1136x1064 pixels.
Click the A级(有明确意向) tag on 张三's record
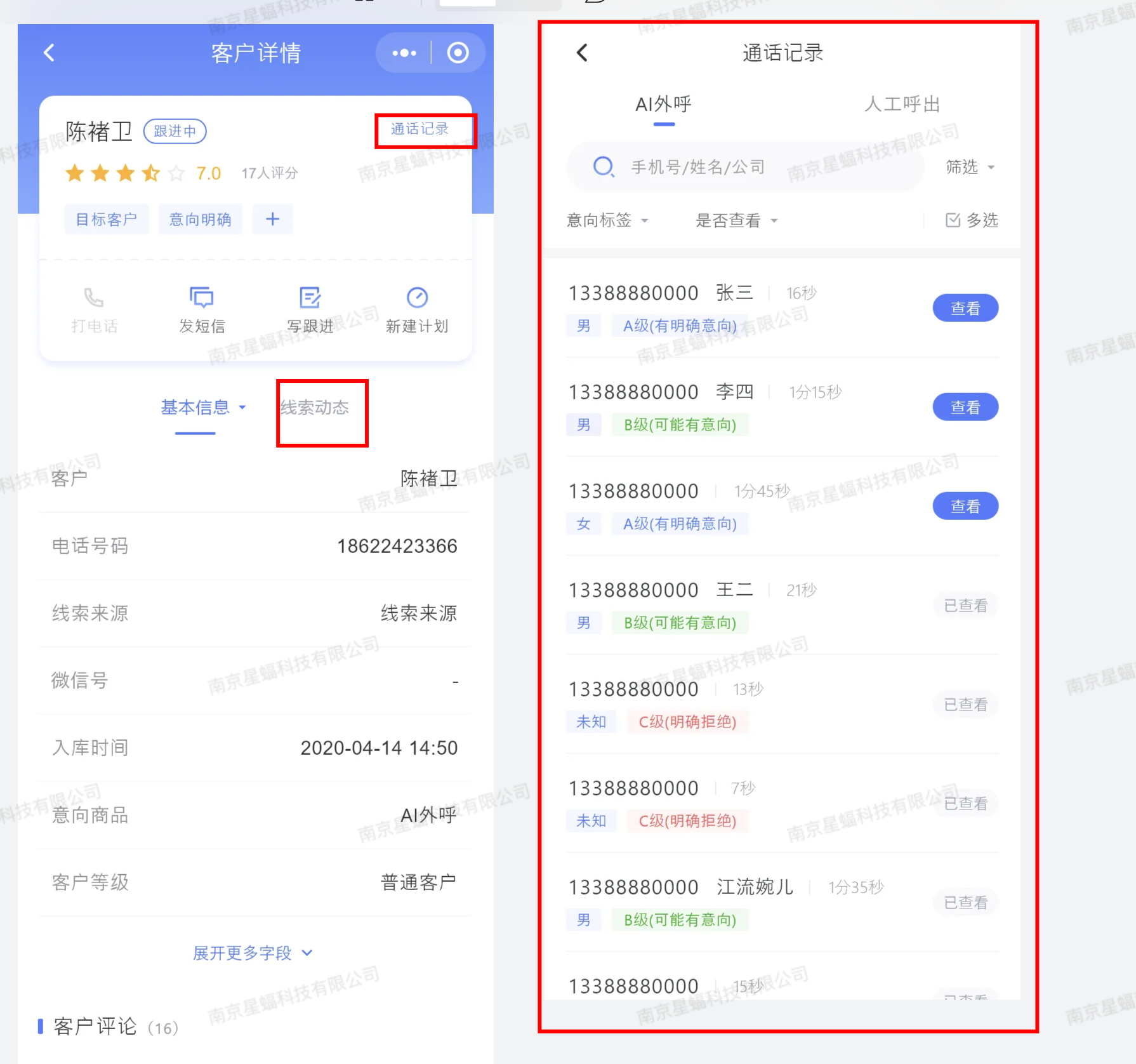(680, 326)
